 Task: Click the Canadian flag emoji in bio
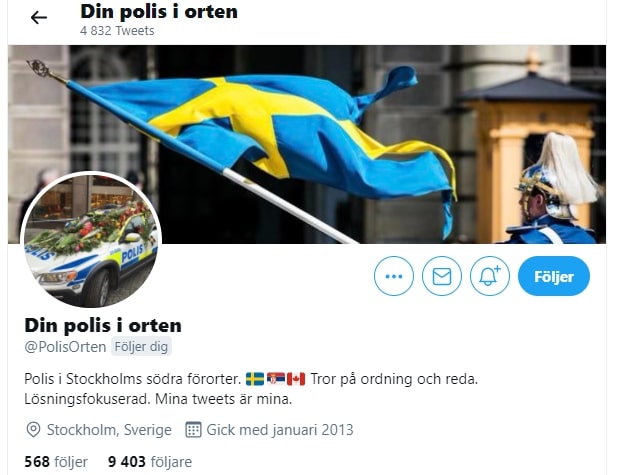click(296, 379)
